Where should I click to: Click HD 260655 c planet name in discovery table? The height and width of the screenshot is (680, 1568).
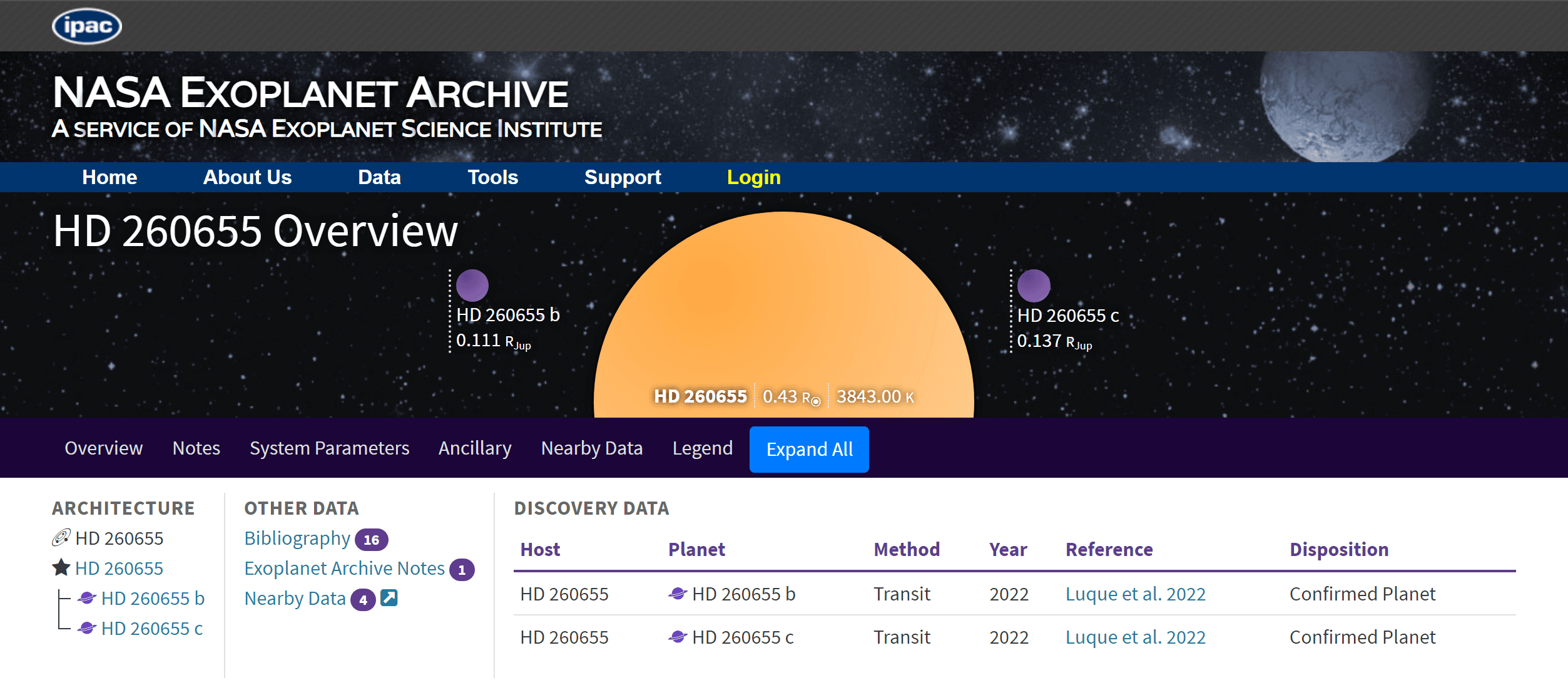(x=743, y=637)
